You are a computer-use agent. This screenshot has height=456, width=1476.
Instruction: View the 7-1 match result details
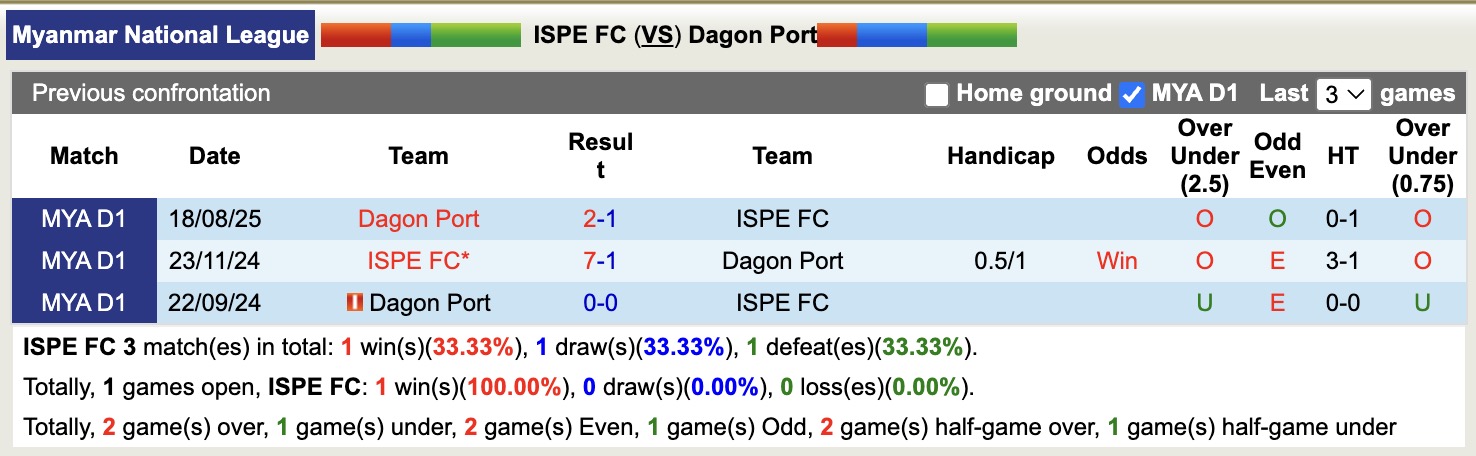(x=600, y=261)
